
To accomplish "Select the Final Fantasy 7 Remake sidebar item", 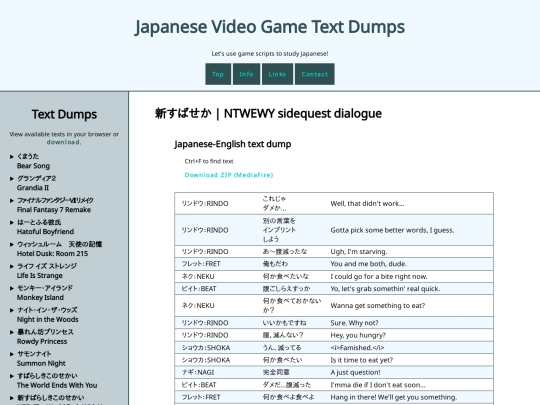I will 55,205.
